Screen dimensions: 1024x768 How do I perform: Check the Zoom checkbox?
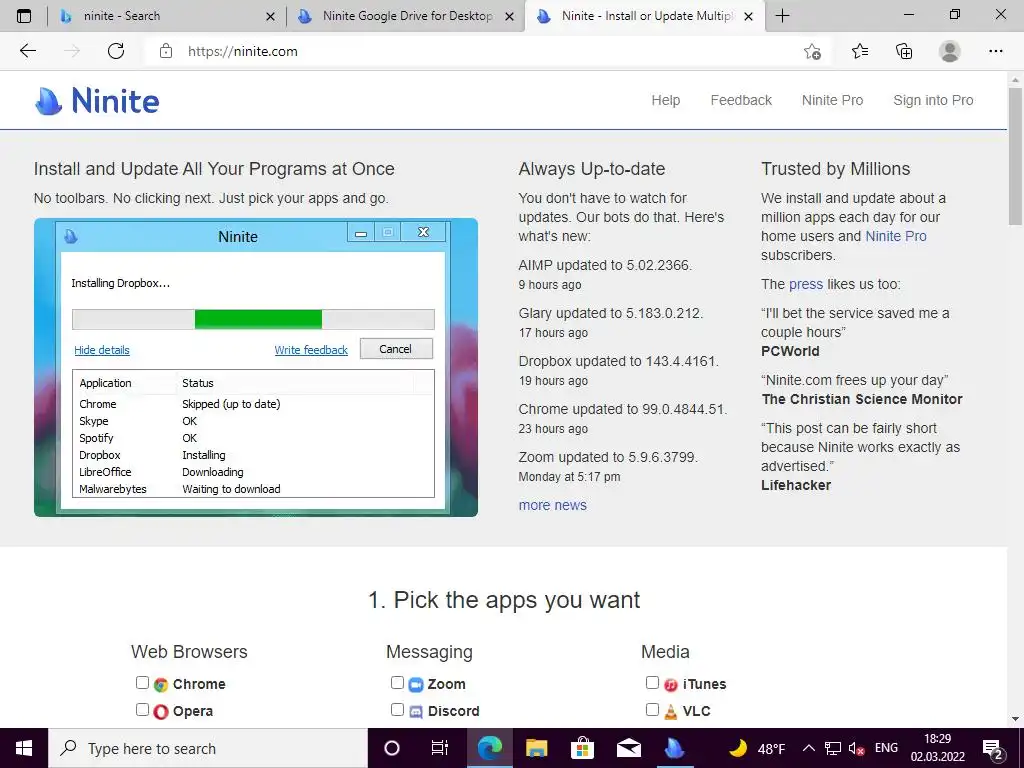397,683
